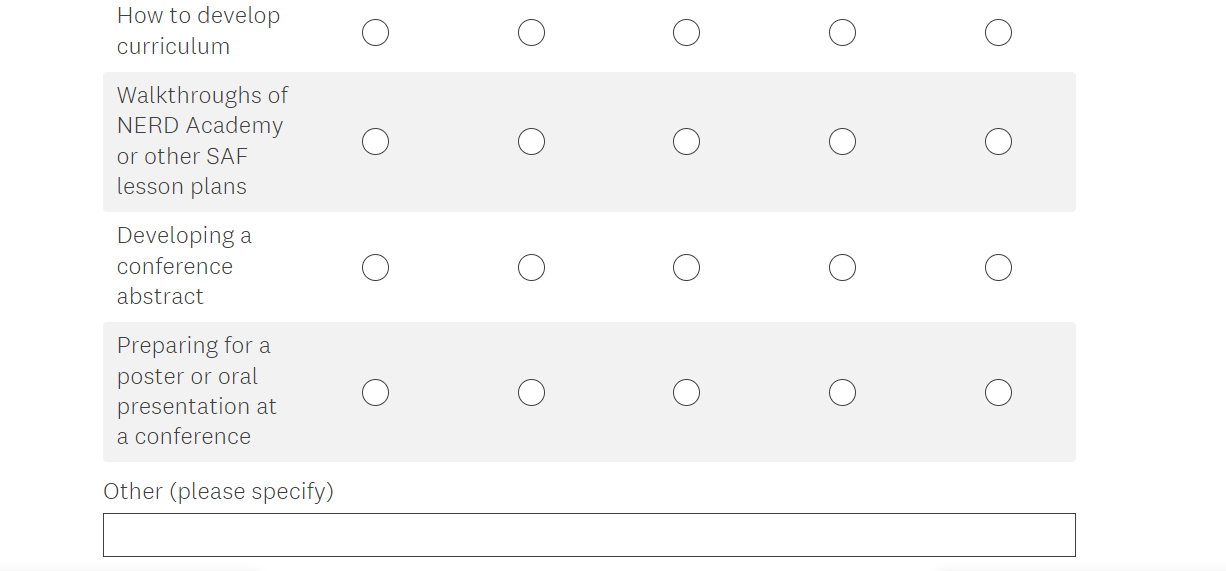
Task: Pick fourth radio option for How to develop curriculum
Action: 842,33
